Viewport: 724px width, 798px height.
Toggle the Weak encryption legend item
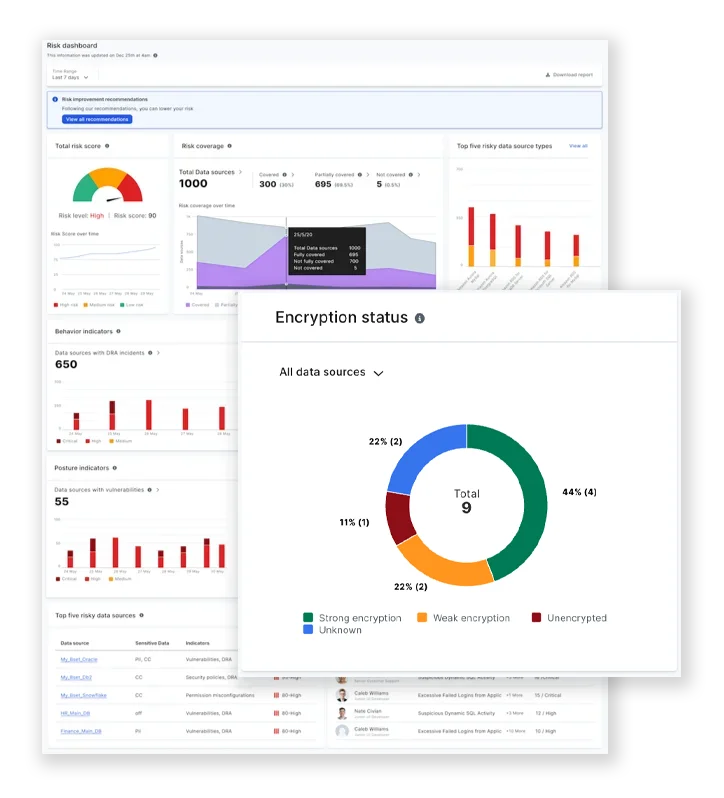coord(463,618)
